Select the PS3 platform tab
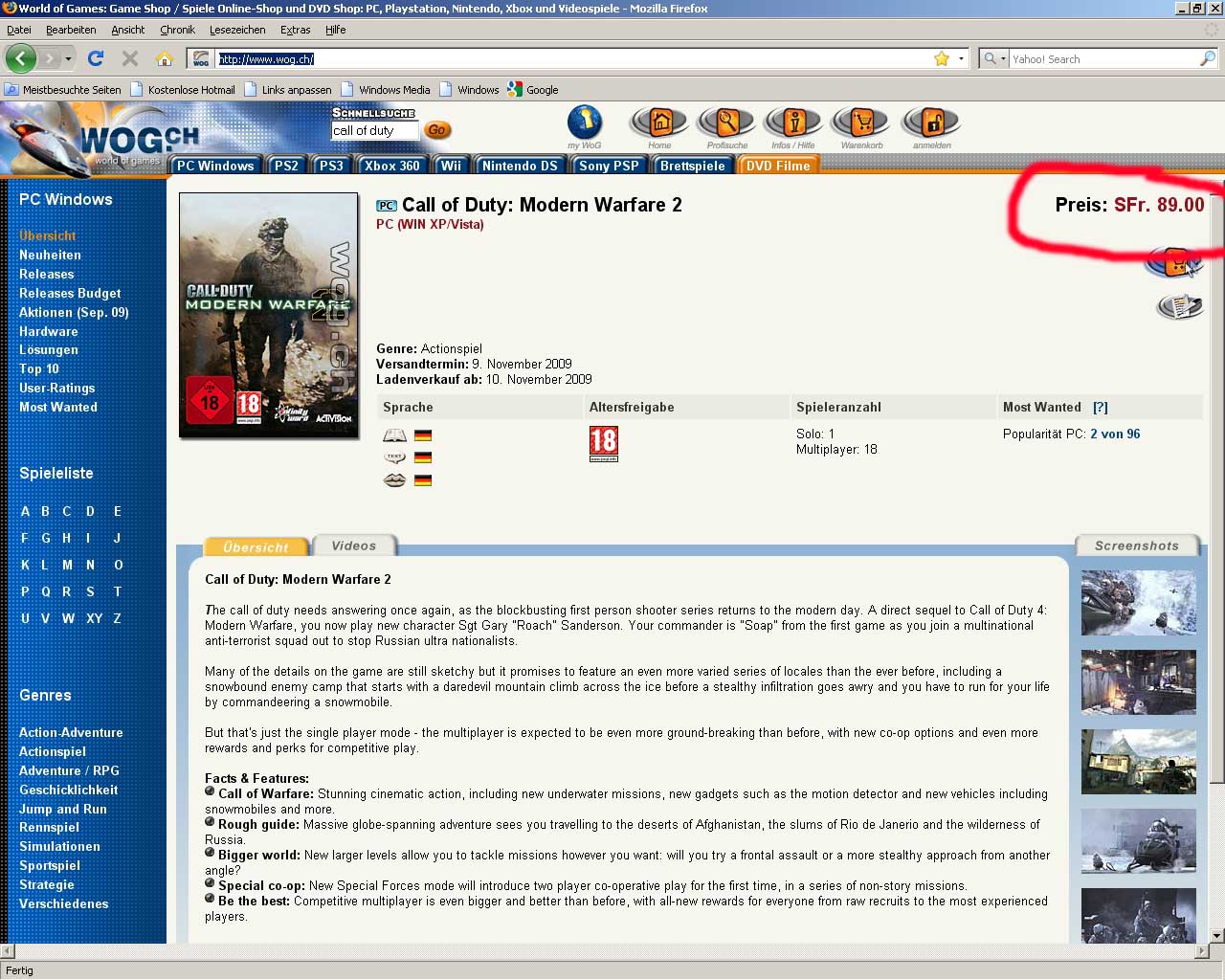Image resolution: width=1225 pixels, height=980 pixels. pyautogui.click(x=331, y=166)
